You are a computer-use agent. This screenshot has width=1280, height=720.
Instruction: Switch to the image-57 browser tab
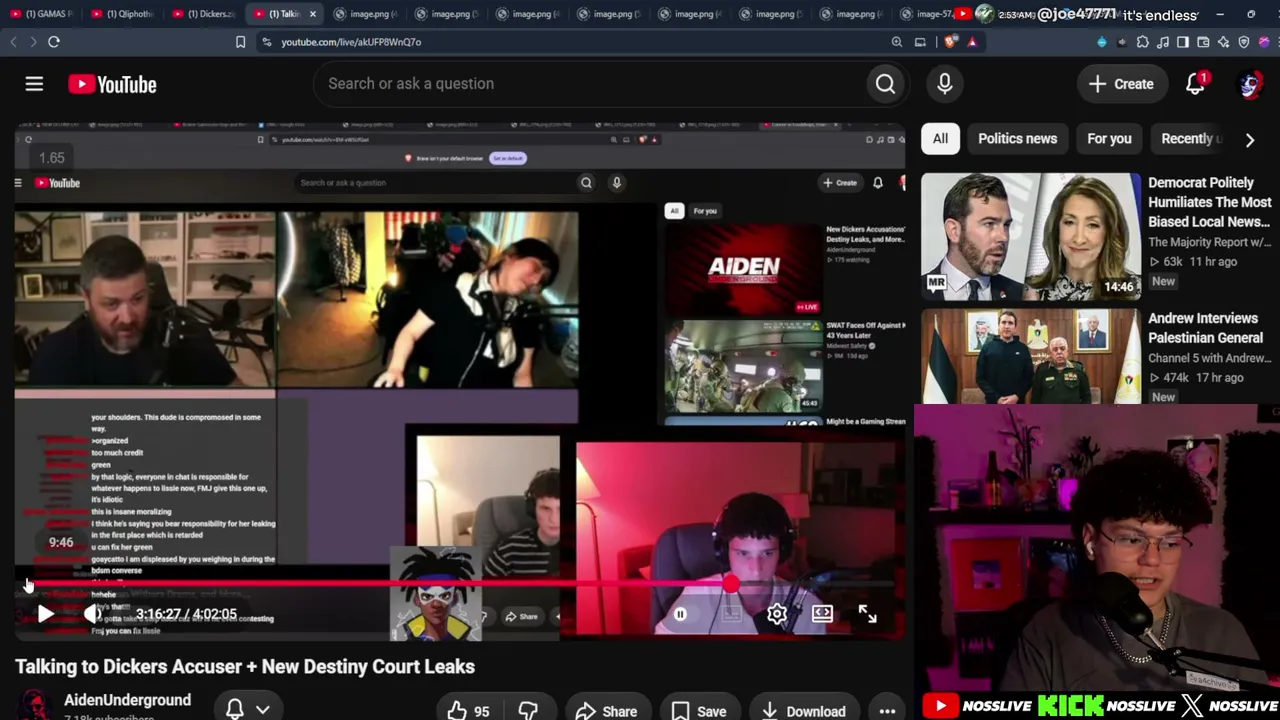click(926, 14)
